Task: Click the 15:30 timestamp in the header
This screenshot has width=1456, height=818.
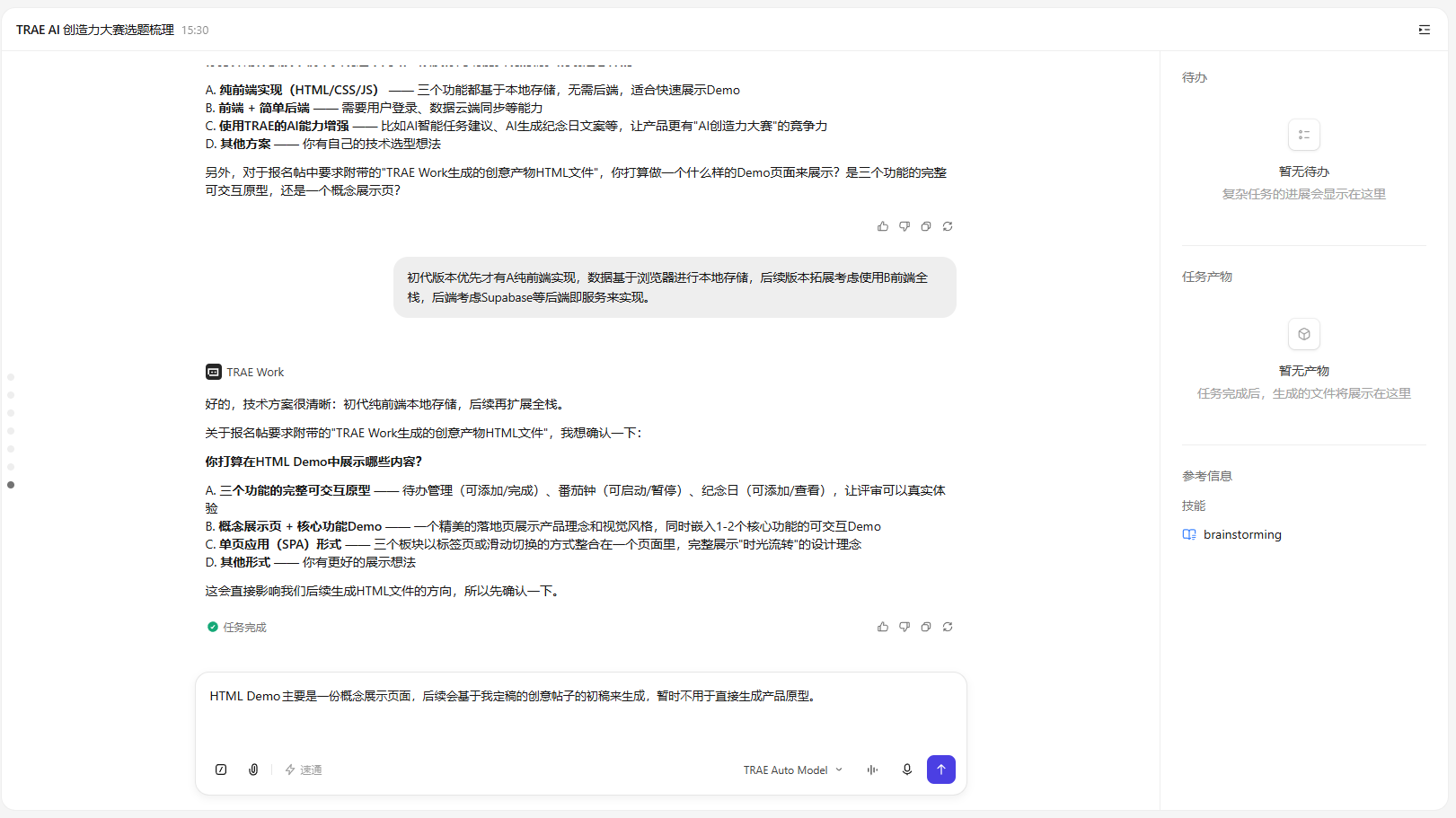Action: tap(195, 30)
